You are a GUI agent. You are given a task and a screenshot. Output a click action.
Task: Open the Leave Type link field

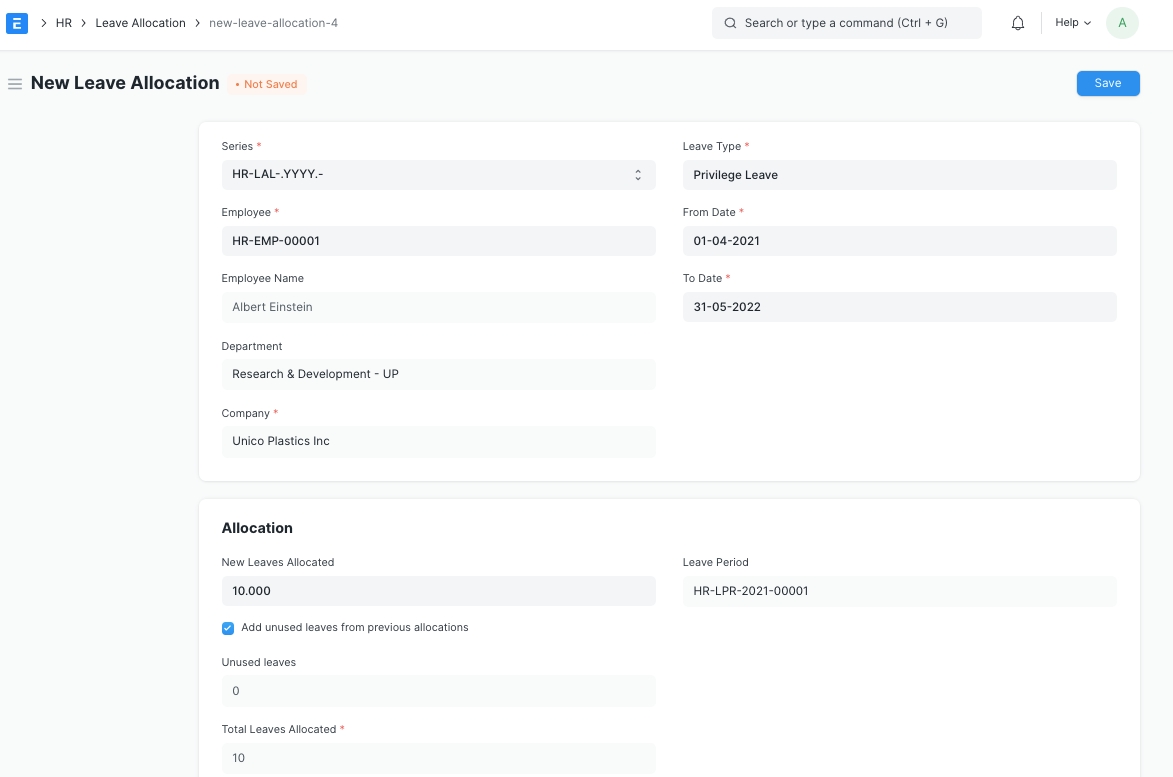coord(898,175)
